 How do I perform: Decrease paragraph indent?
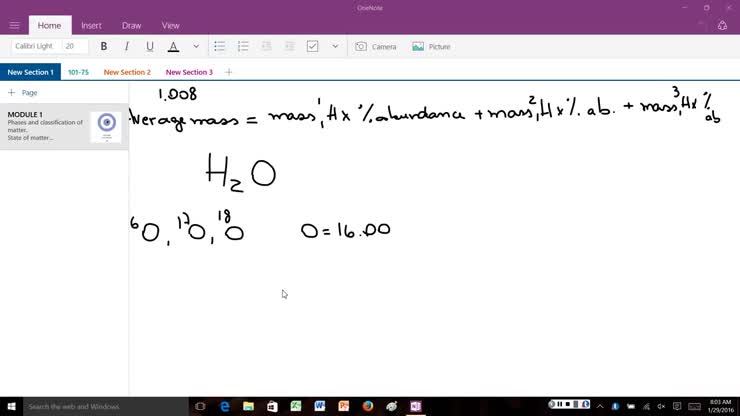266,46
